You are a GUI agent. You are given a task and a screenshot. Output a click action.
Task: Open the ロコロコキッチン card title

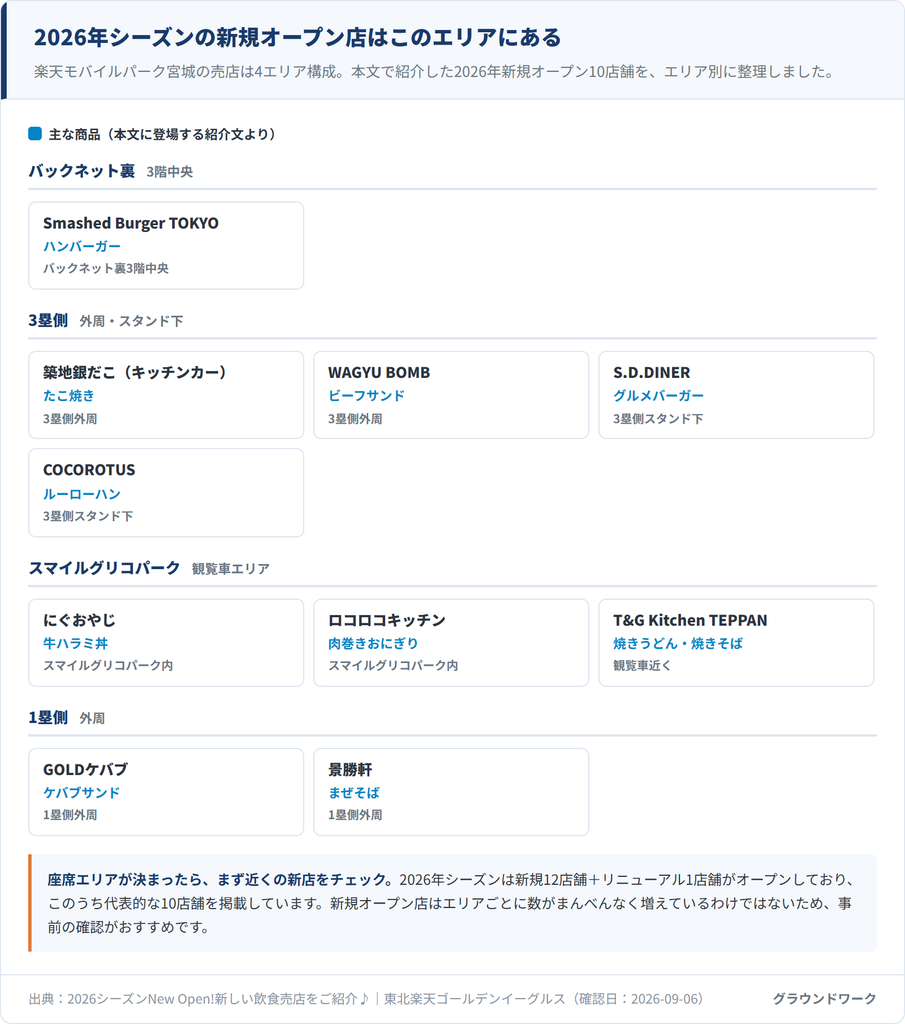coord(387,620)
